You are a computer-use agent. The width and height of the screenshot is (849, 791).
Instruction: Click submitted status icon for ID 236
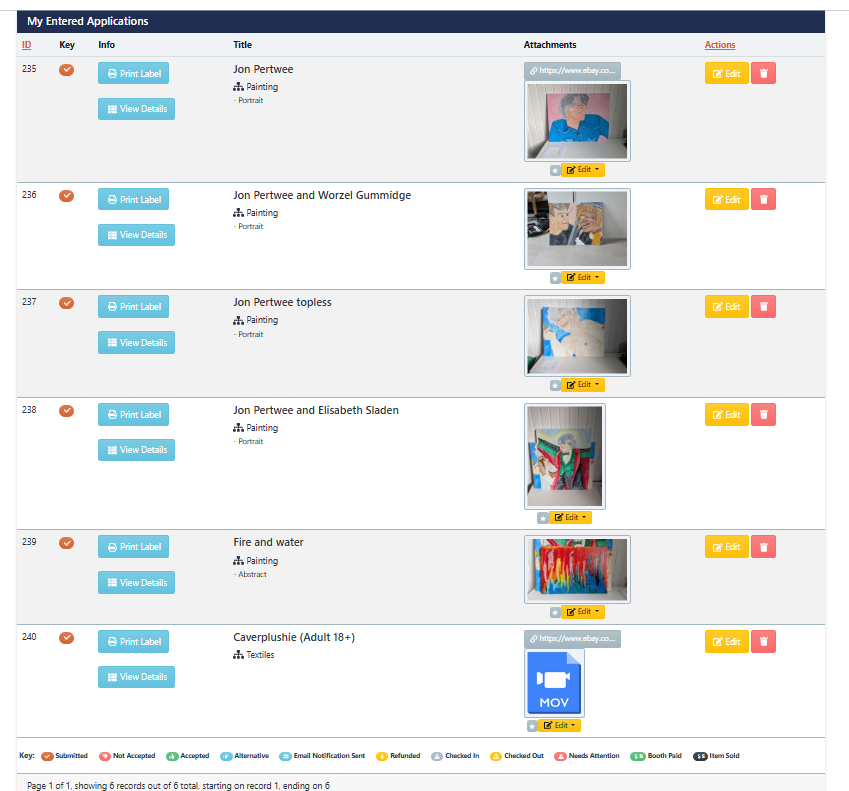(x=67, y=195)
